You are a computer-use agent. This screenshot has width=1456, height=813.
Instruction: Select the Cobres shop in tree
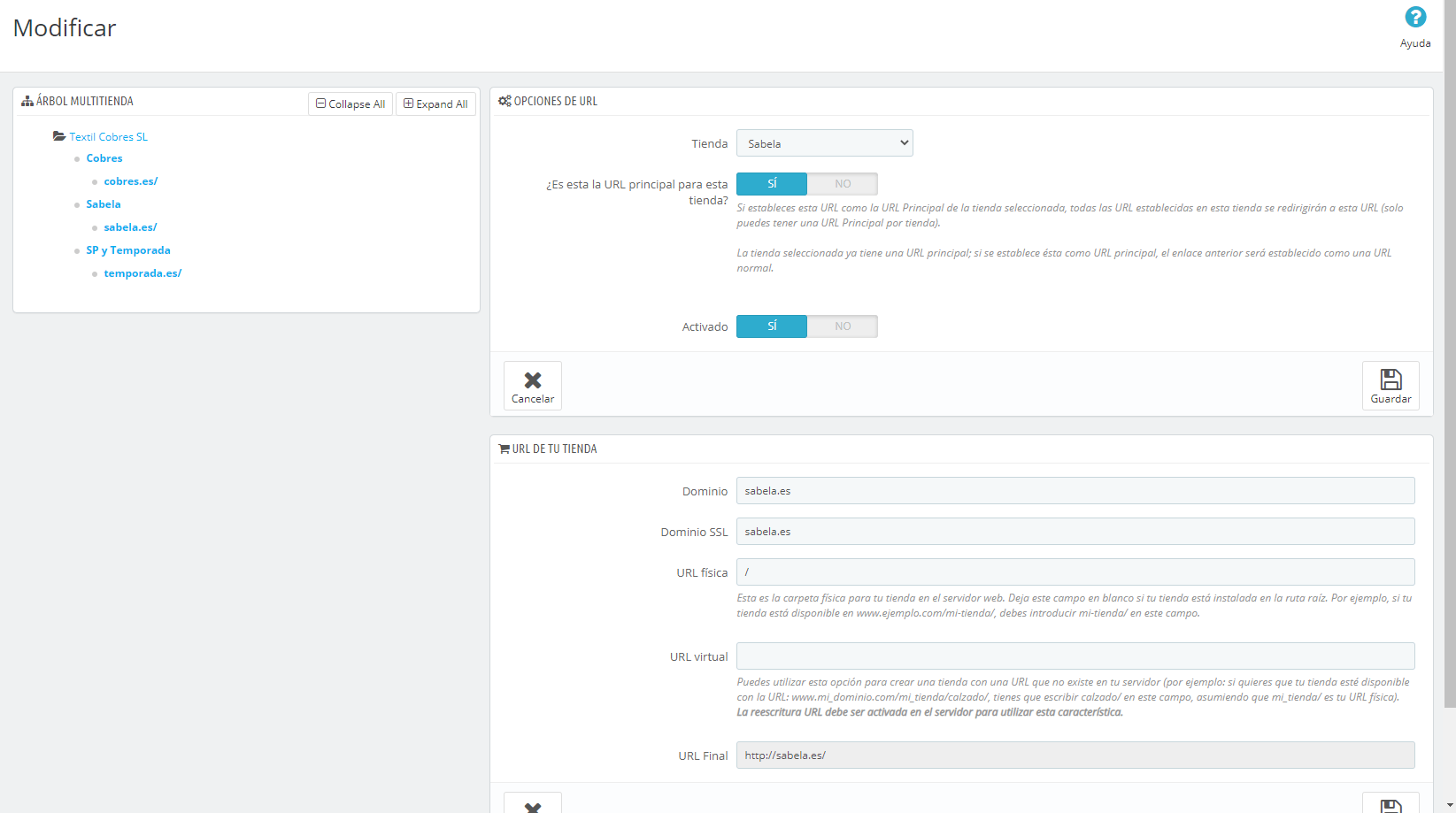(104, 158)
